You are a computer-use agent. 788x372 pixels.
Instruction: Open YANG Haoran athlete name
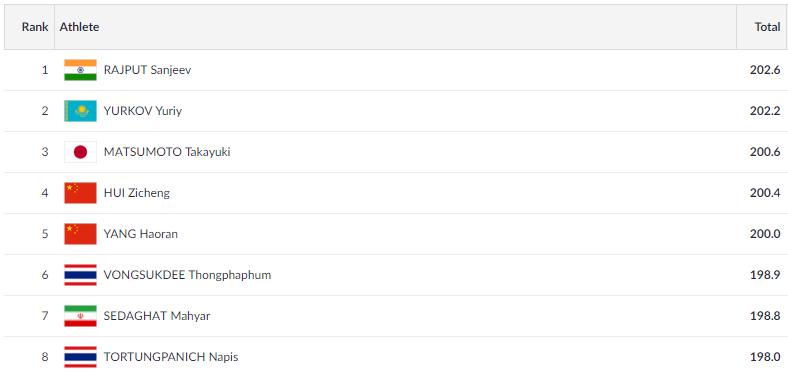point(141,234)
